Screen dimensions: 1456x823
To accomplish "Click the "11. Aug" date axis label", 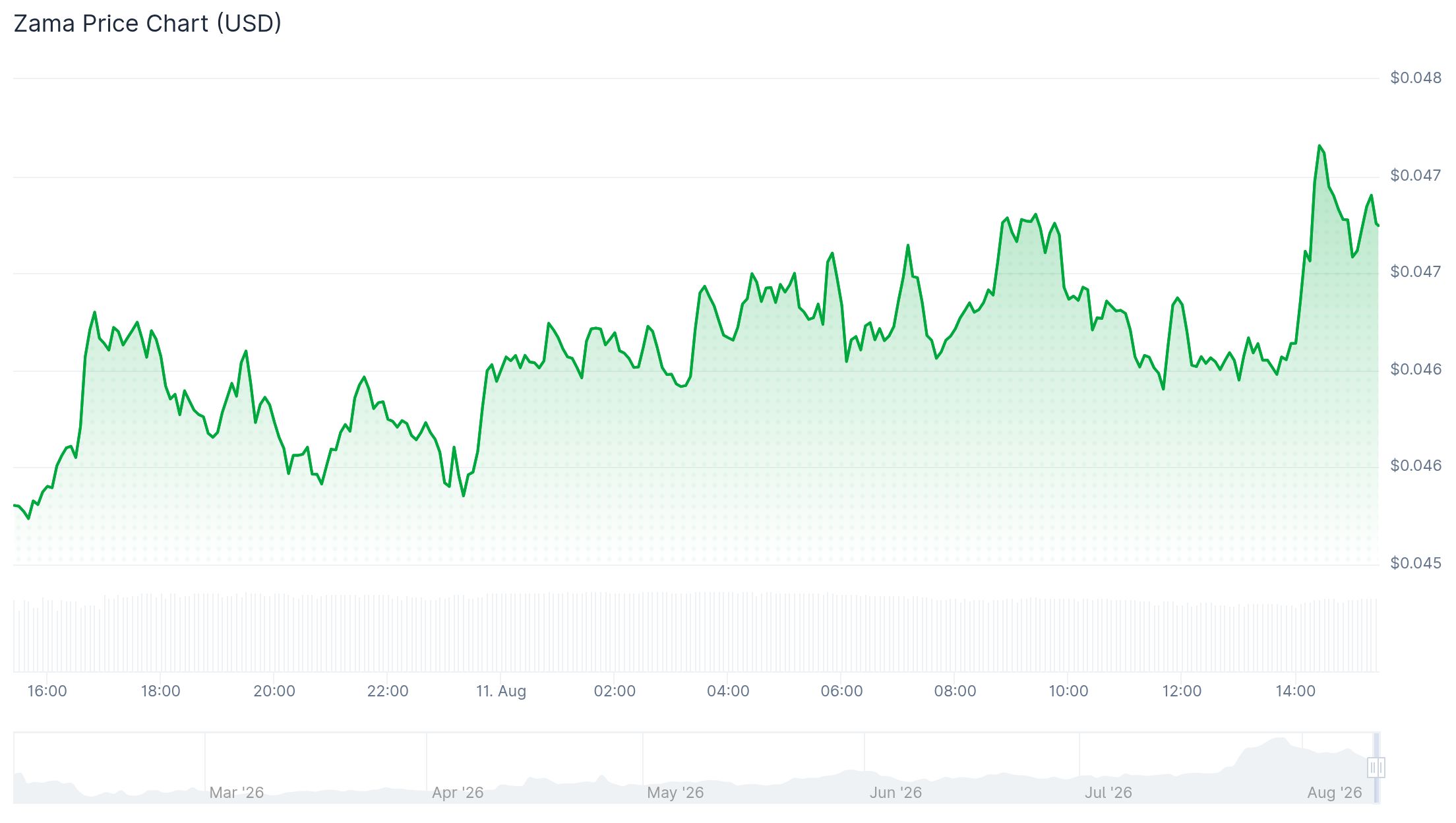I will tap(501, 691).
